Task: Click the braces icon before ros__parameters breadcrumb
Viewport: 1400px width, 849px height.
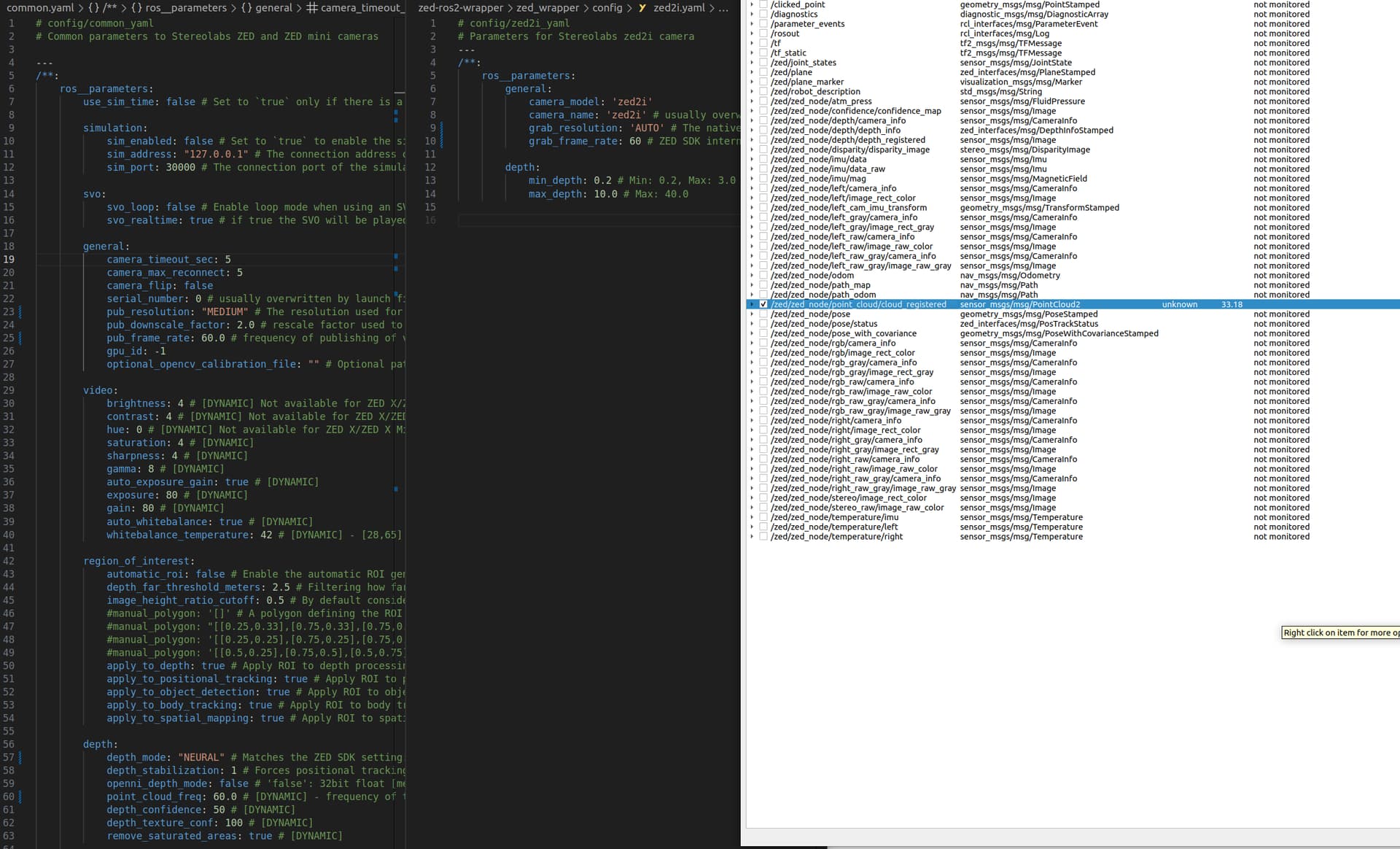Action: 136,8
